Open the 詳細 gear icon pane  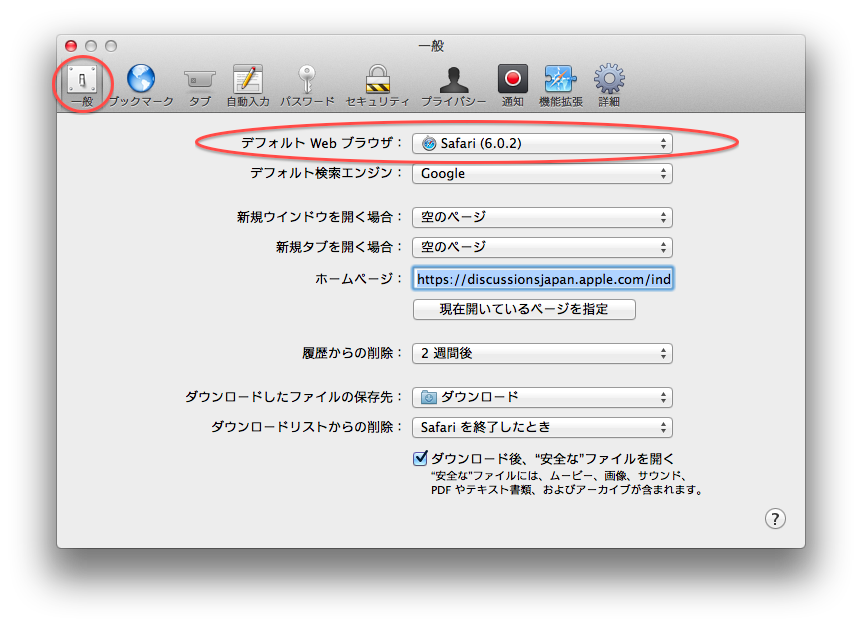[x=609, y=85]
